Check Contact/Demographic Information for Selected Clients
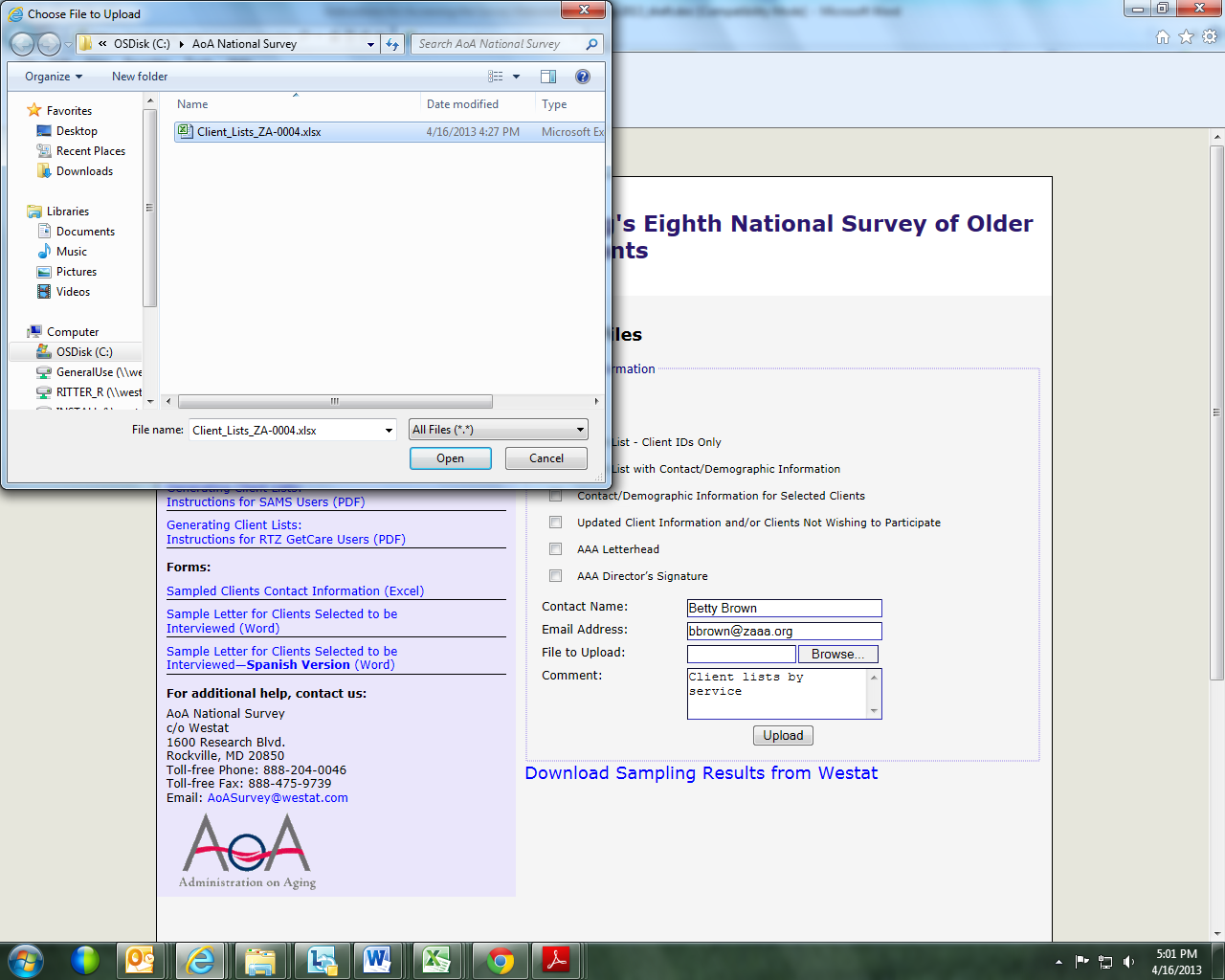1225x980 pixels. pyautogui.click(x=555, y=496)
